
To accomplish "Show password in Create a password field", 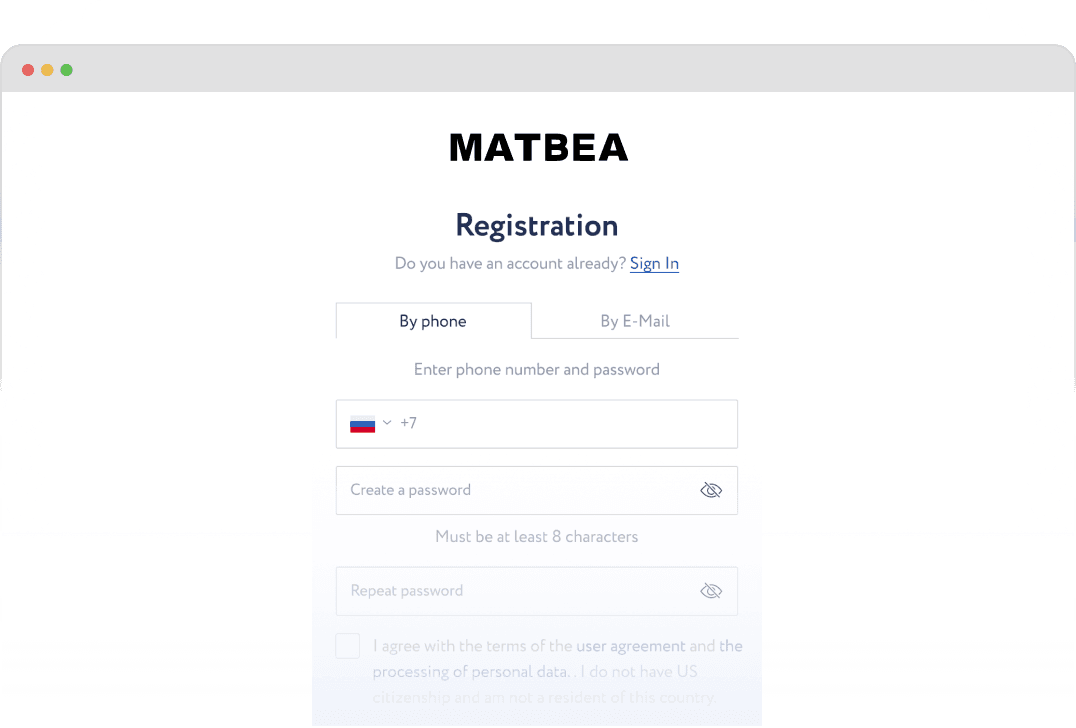I will click(x=711, y=490).
